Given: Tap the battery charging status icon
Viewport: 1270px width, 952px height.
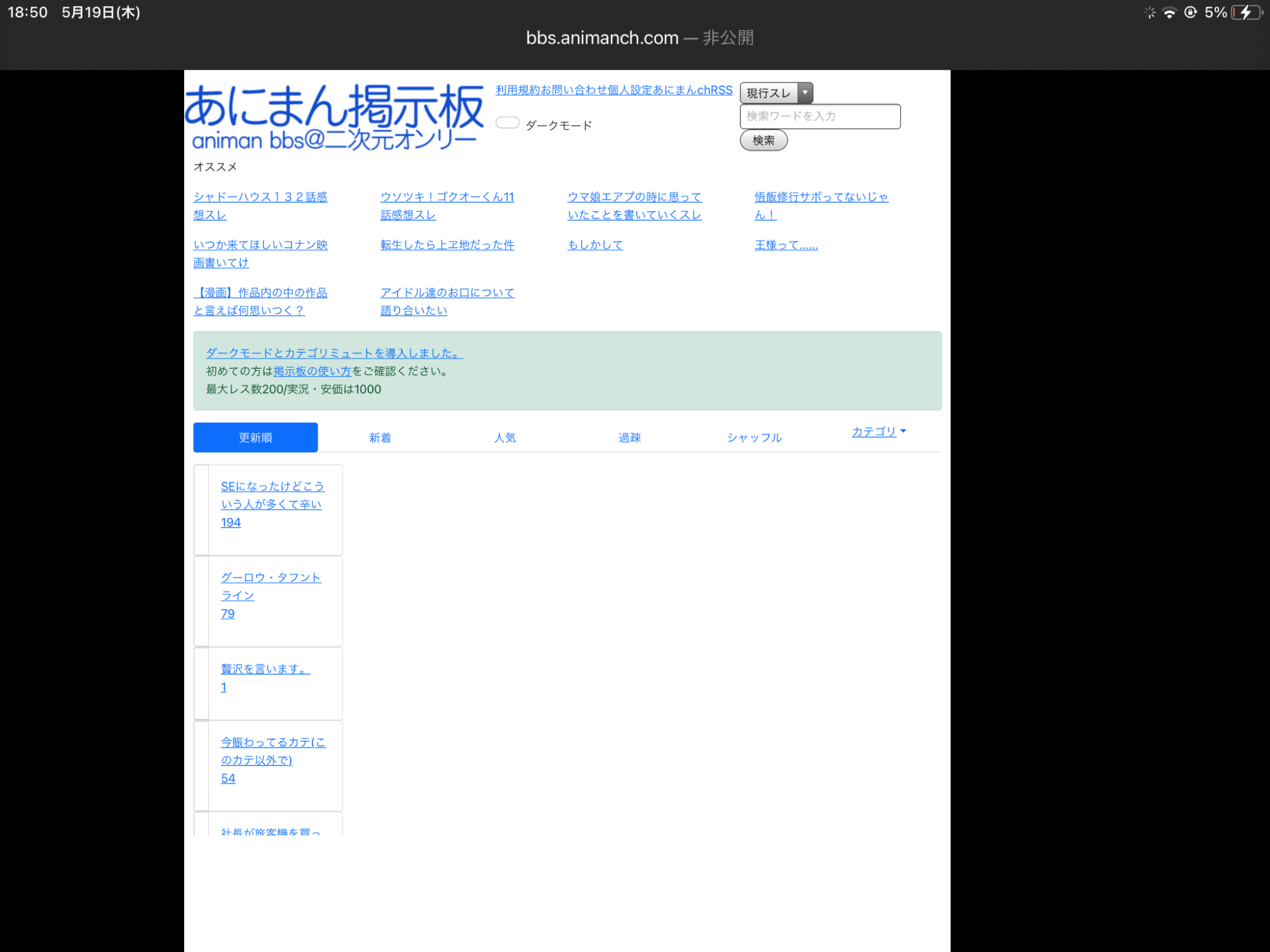Looking at the screenshot, I should (x=1247, y=12).
